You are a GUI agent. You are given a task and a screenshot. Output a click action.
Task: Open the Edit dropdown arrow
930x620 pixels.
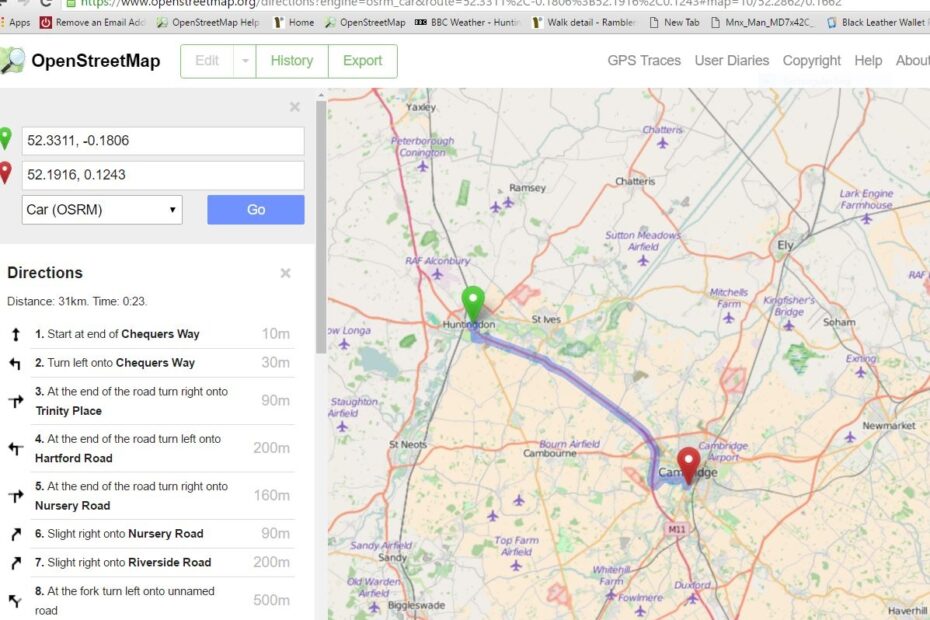pyautogui.click(x=244, y=61)
